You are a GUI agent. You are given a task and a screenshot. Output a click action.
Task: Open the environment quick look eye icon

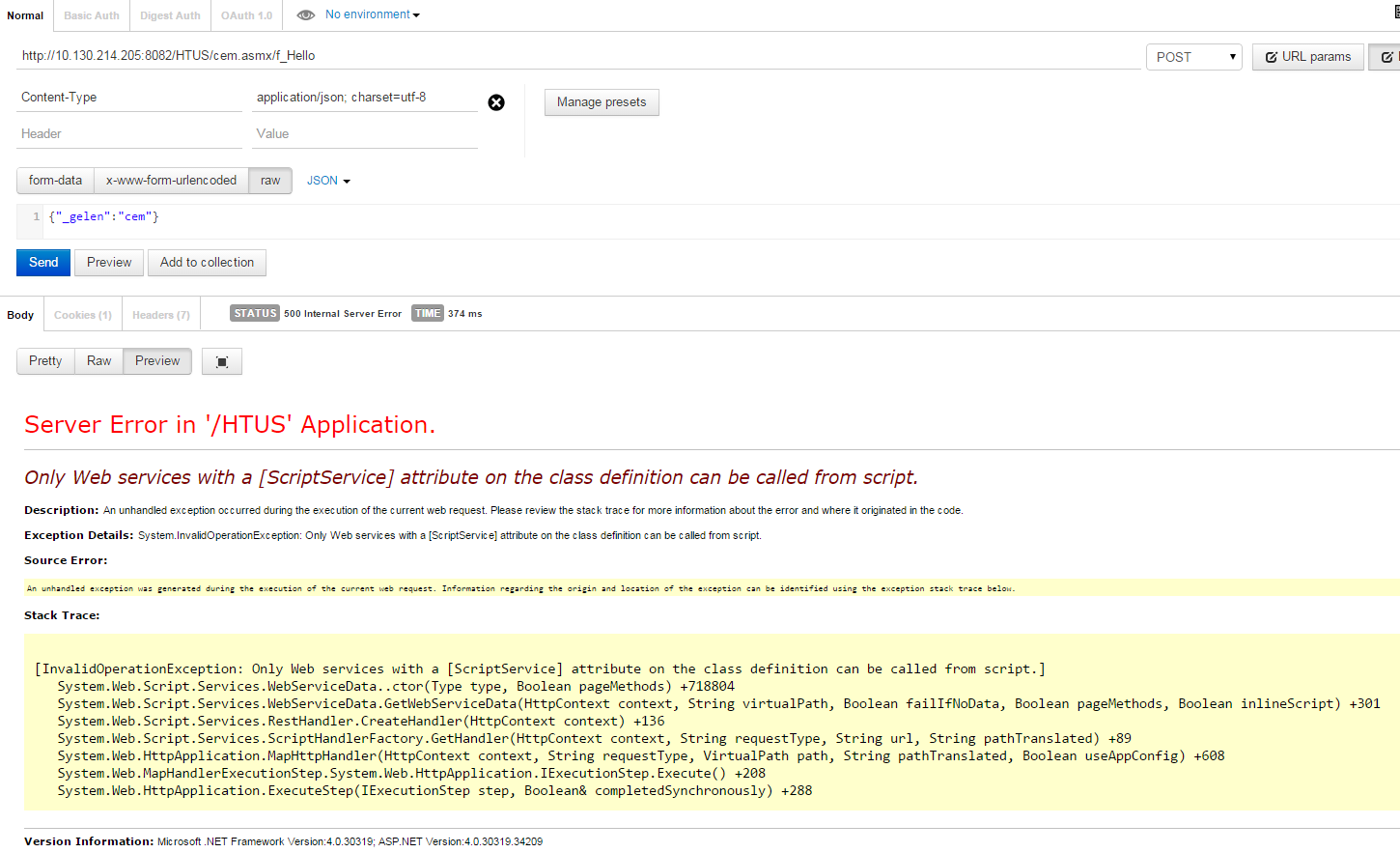tap(305, 15)
